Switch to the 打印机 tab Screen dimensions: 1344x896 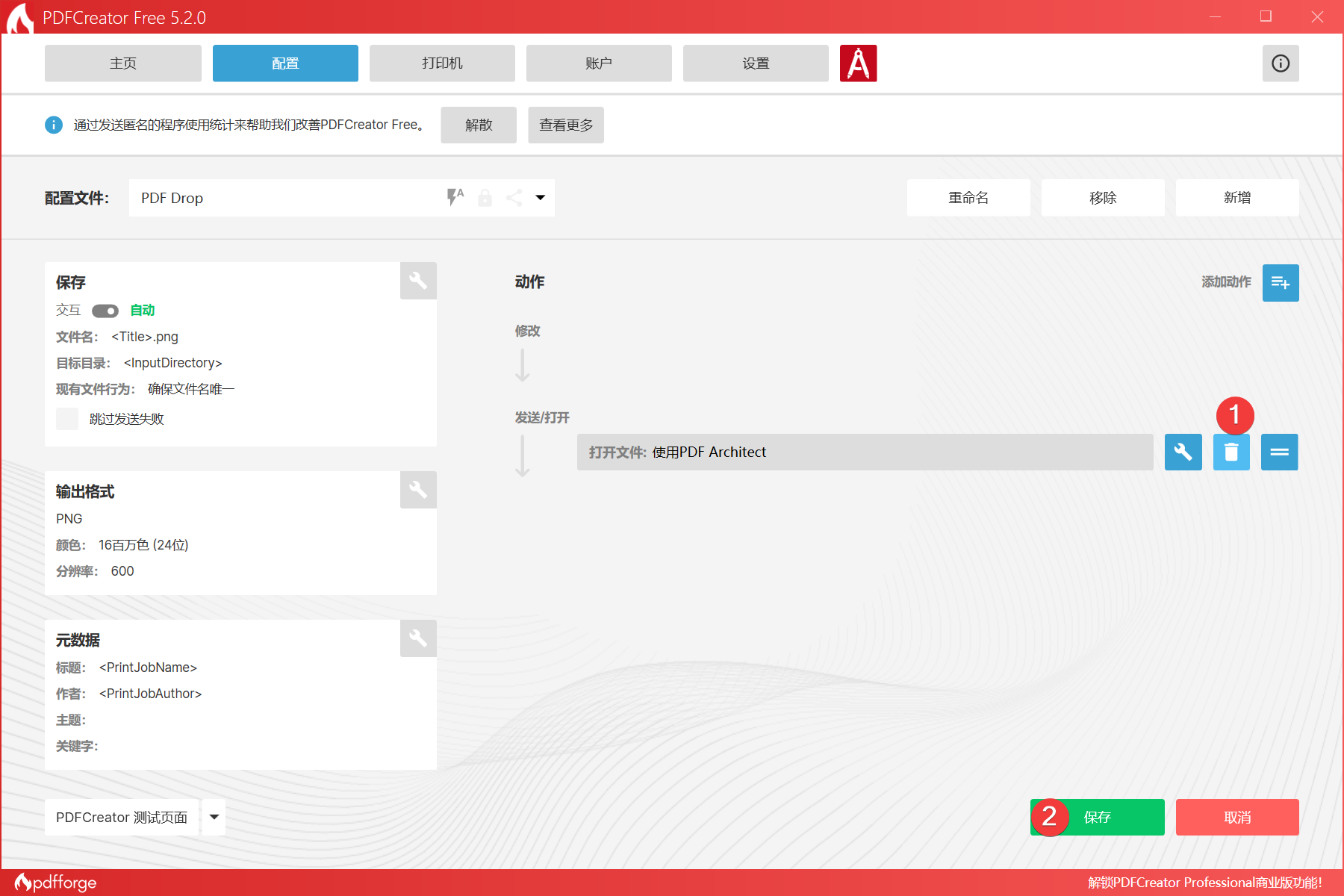pyautogui.click(x=442, y=63)
